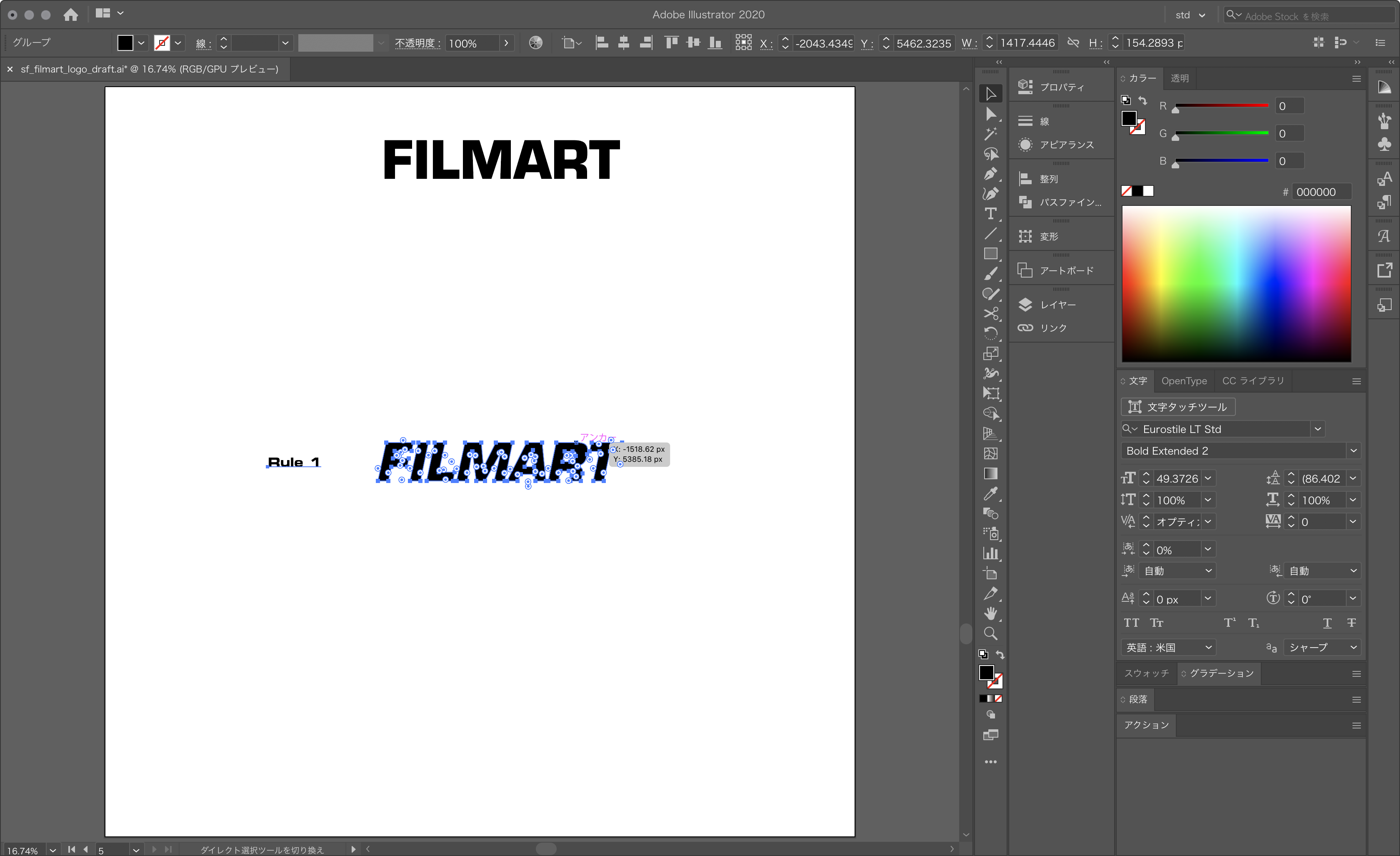Toggle Small Caps Tr button

[x=1156, y=622]
